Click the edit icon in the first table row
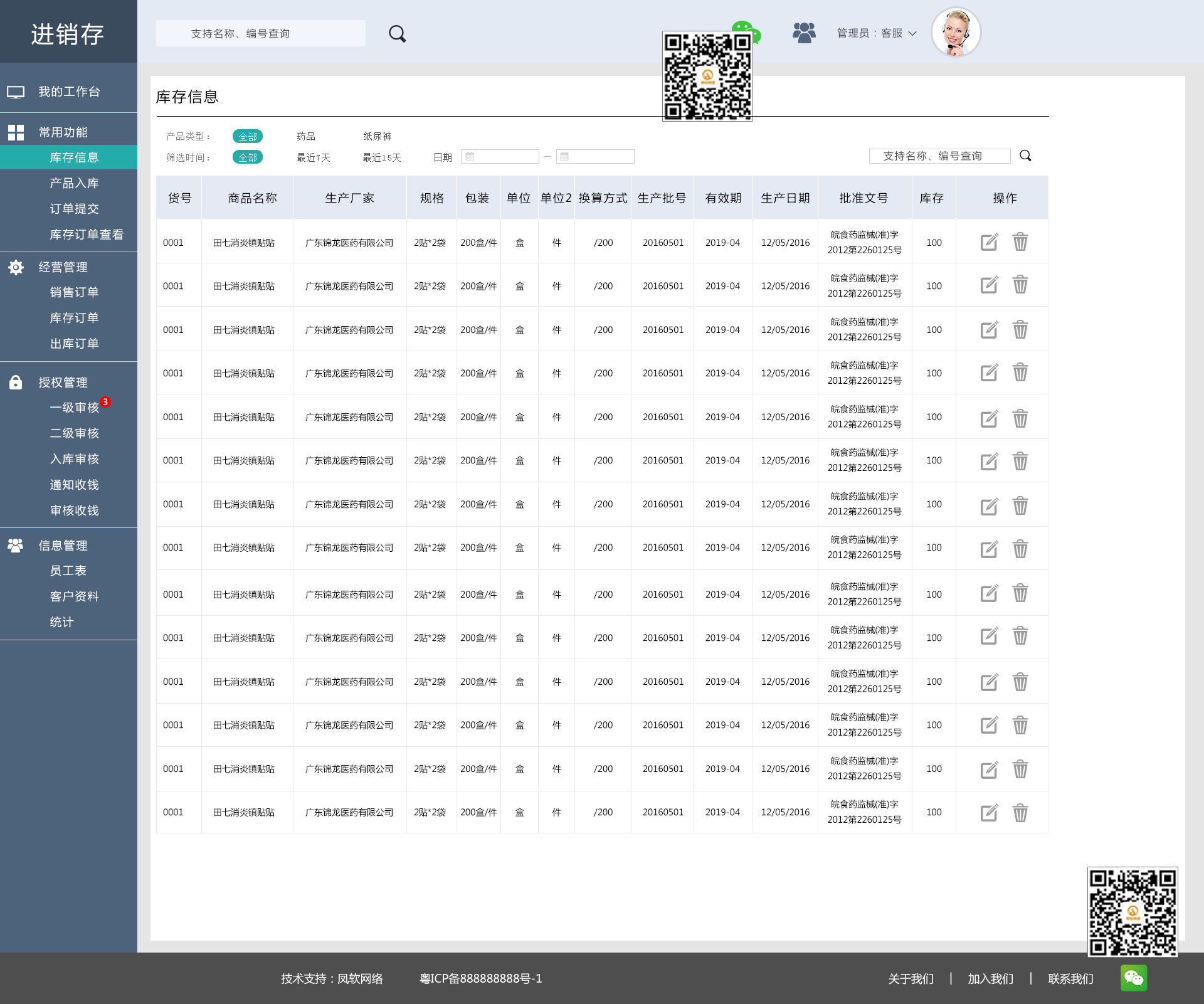Viewport: 1204px width, 1004px height. [x=989, y=242]
